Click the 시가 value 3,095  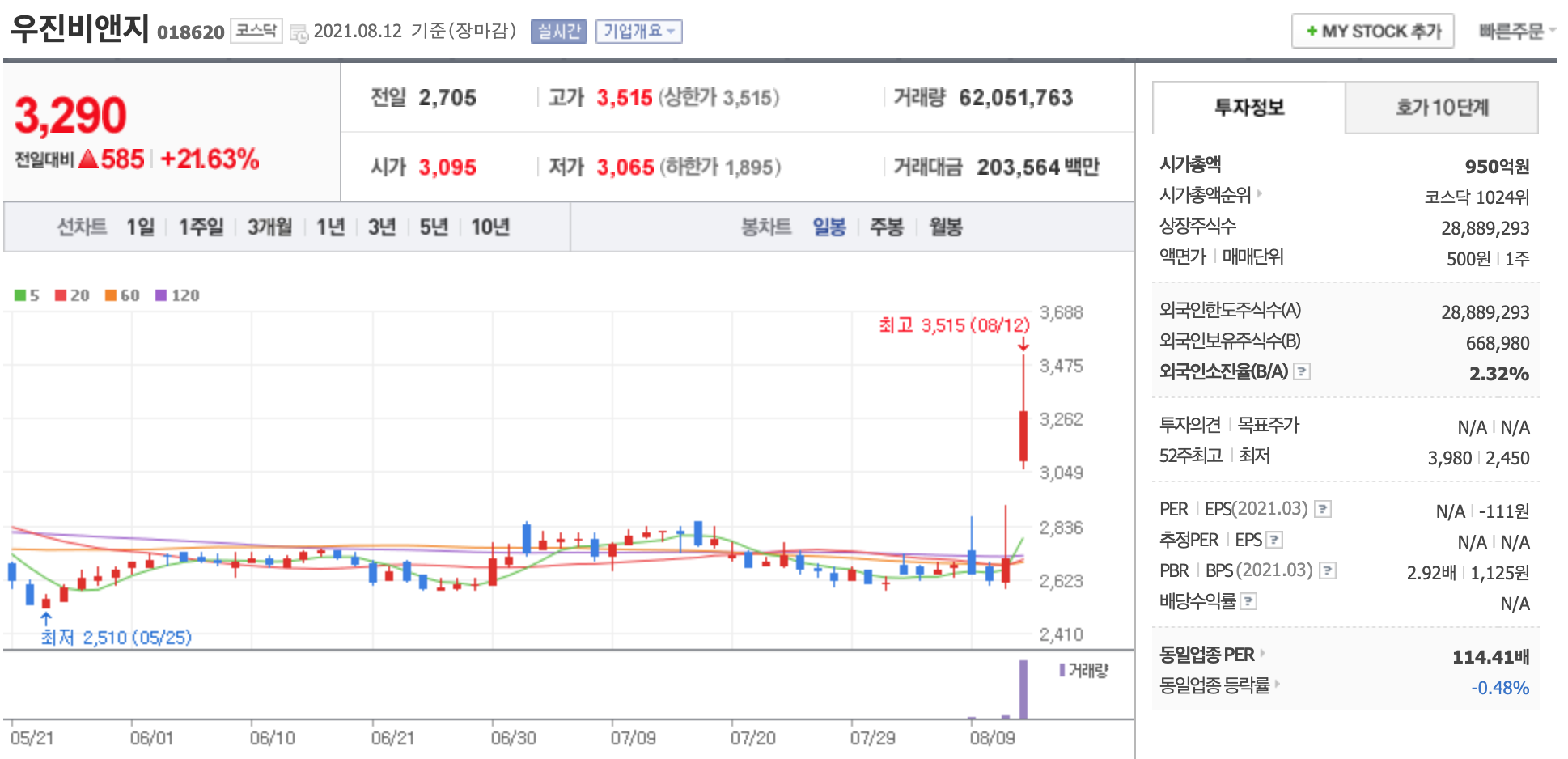click(x=447, y=167)
